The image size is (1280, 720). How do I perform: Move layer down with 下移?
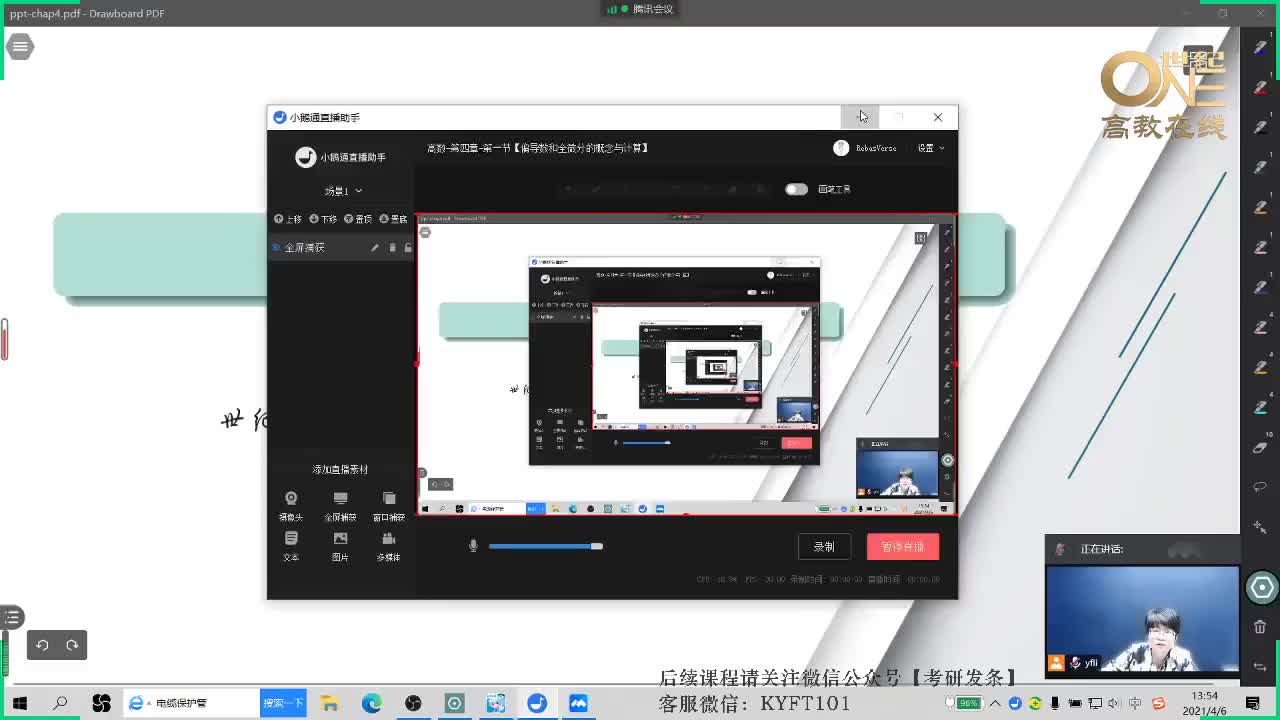pyautogui.click(x=323, y=219)
